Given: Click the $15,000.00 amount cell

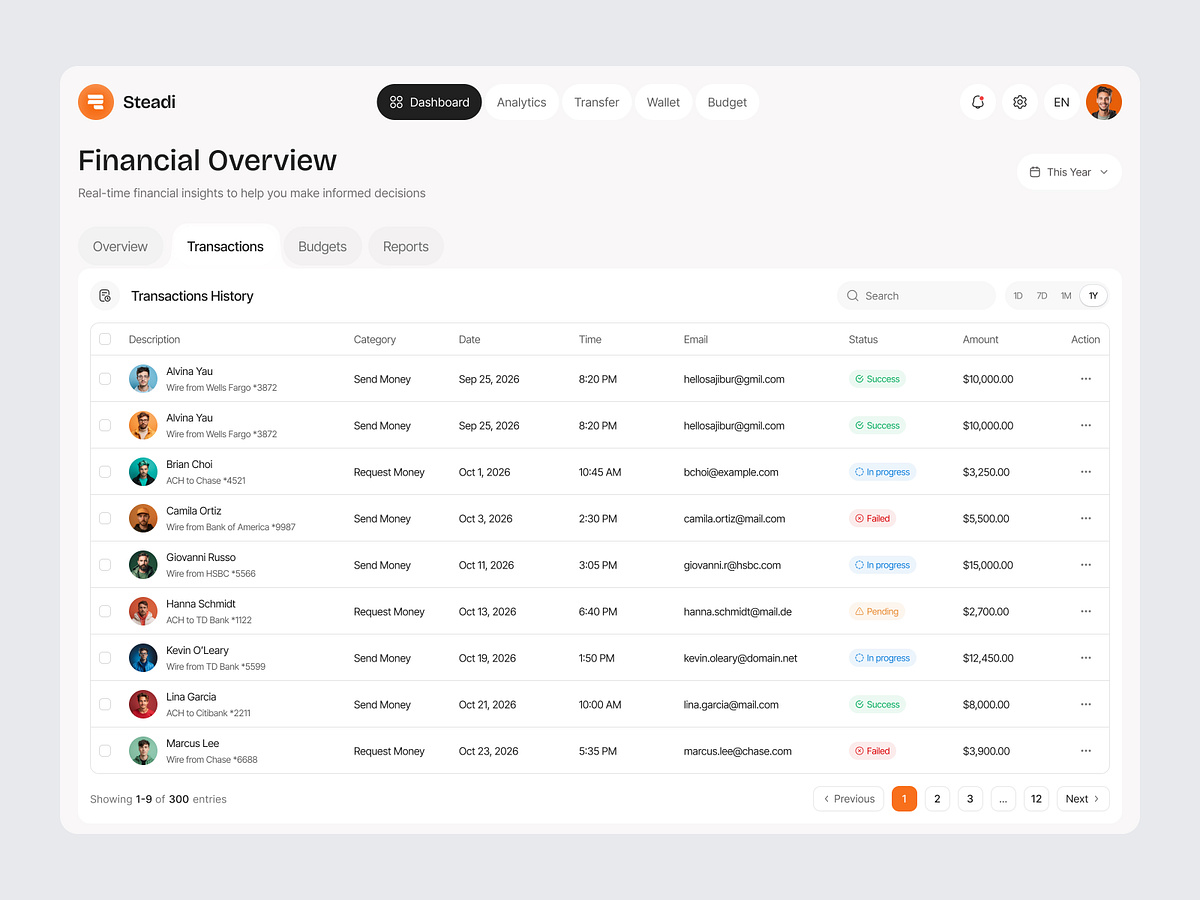Looking at the screenshot, I should 988,565.
